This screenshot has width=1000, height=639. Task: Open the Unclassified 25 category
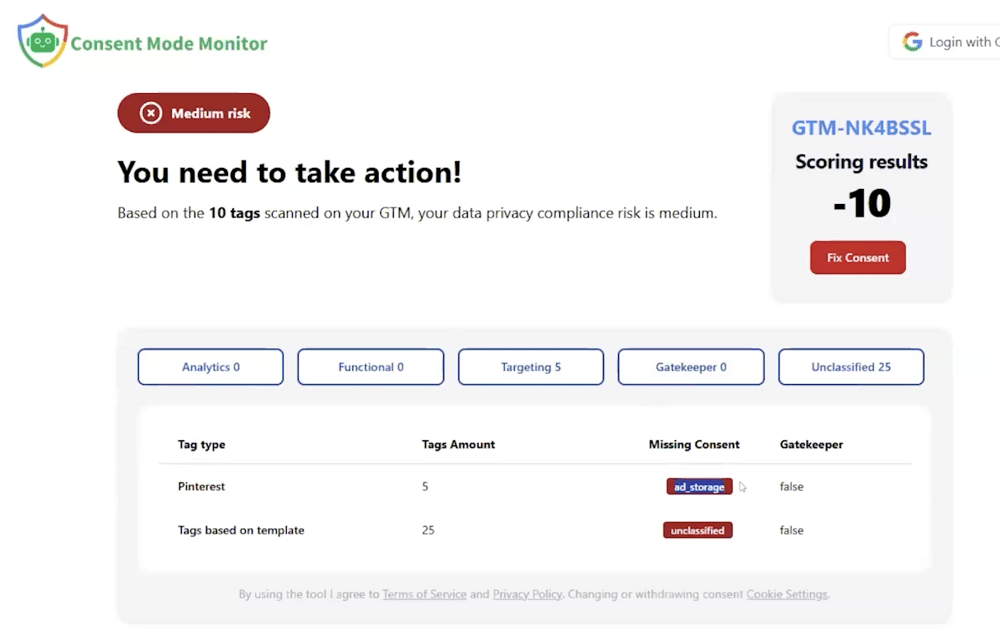click(x=851, y=367)
